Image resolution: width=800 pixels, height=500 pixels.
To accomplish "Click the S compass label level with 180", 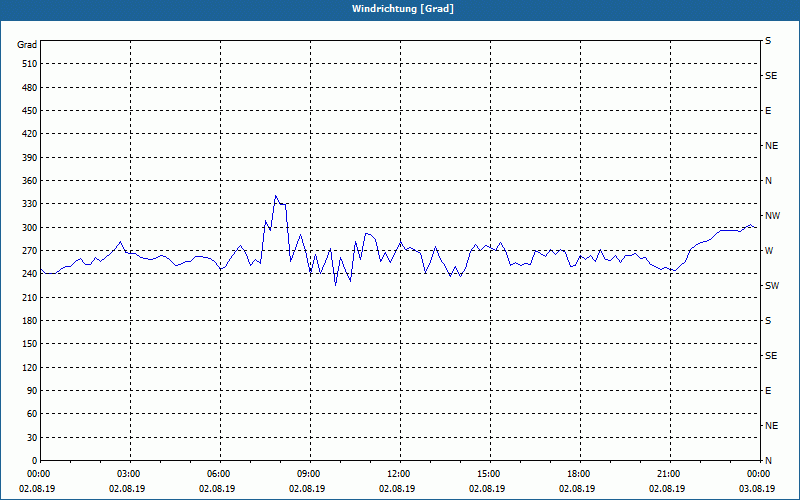I will 768,321.
